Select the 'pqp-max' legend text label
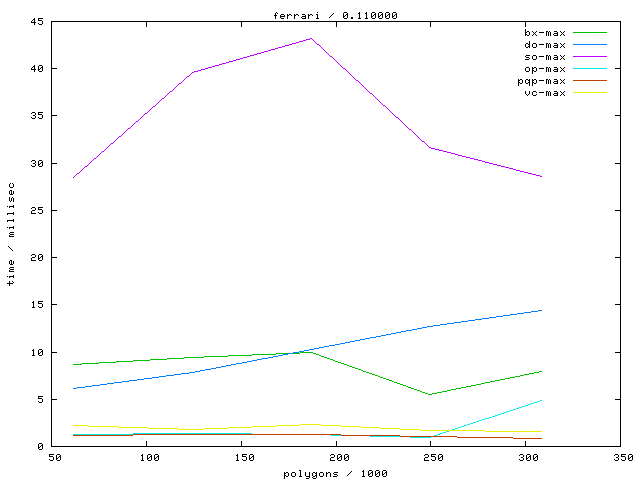This screenshot has height=480, width=640. tap(541, 81)
